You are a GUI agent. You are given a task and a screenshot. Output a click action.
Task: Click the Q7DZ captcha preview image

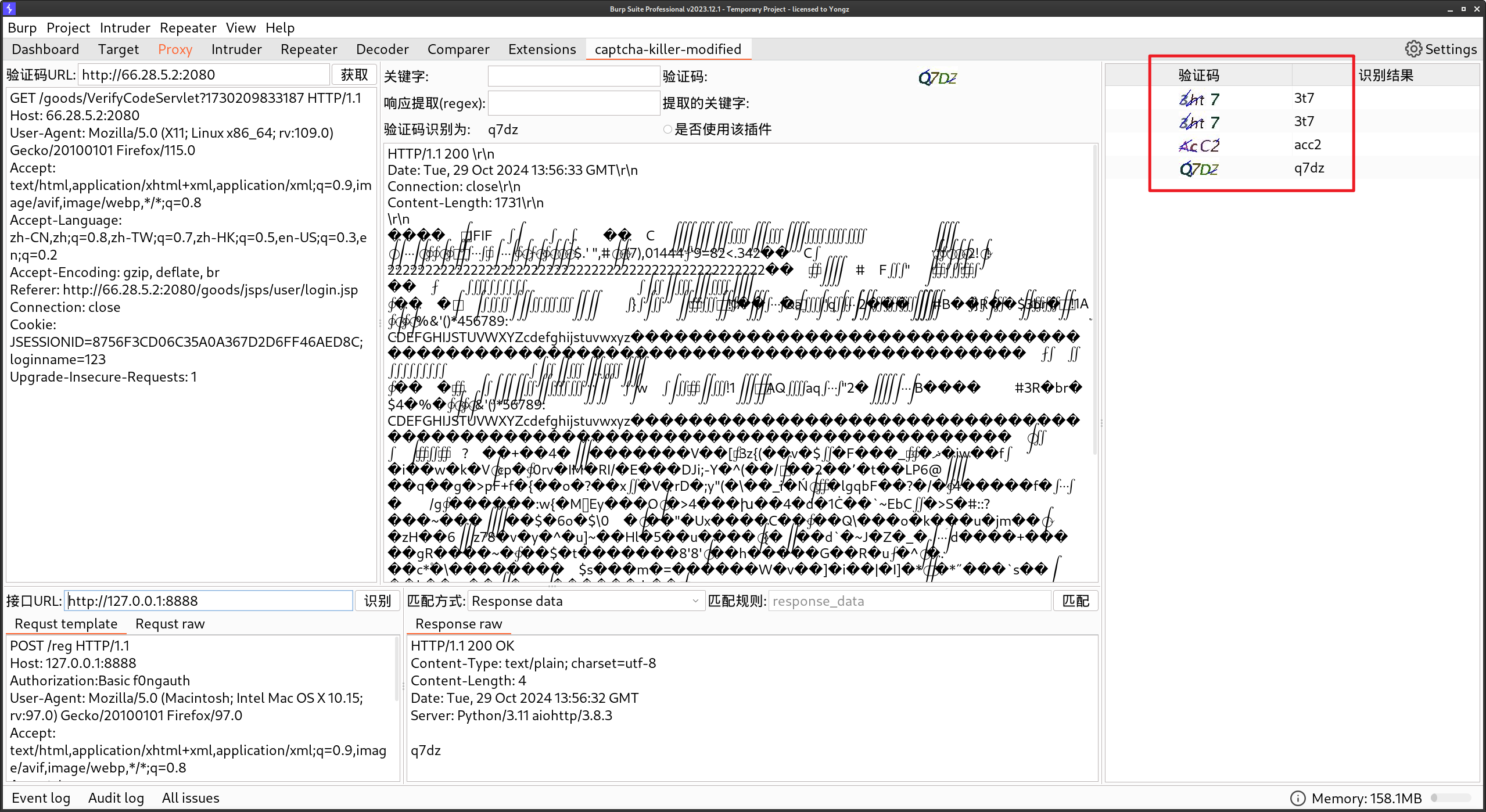(x=938, y=78)
